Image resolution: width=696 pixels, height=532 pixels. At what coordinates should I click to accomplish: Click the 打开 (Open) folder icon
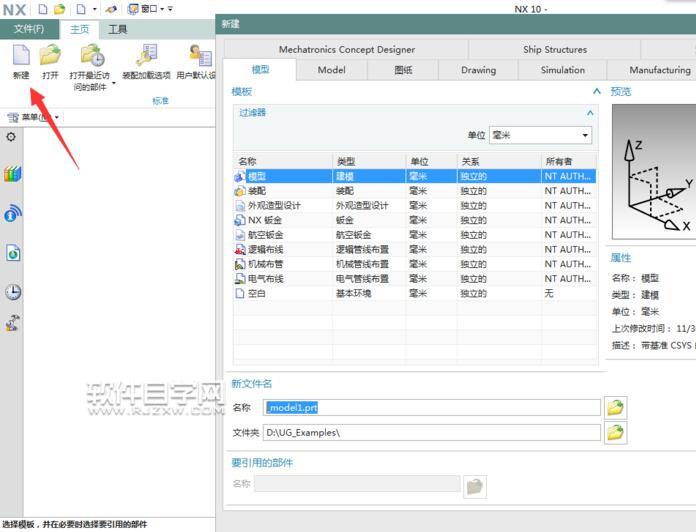pyautogui.click(x=50, y=56)
